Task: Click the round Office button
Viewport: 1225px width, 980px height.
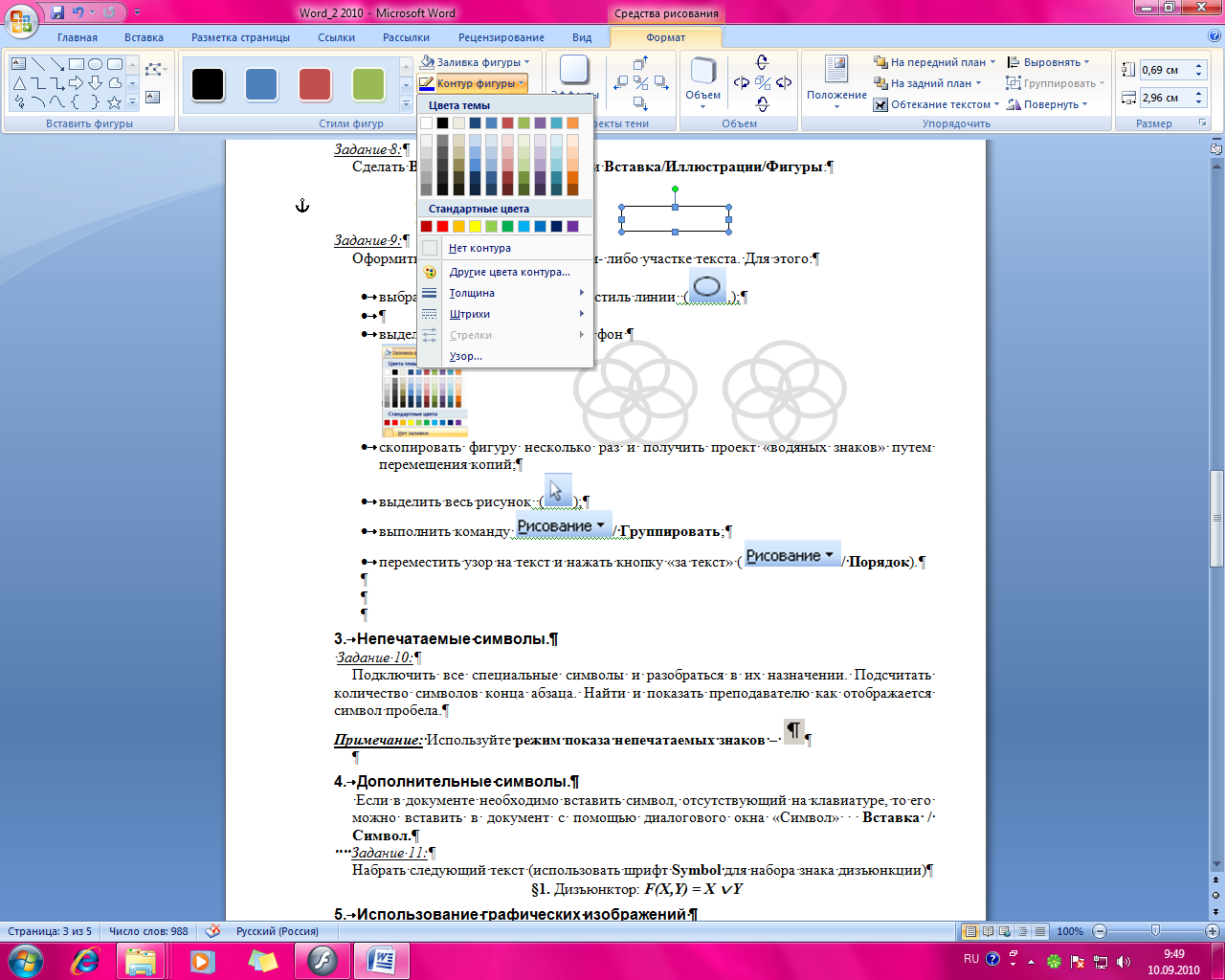Action: [21, 20]
